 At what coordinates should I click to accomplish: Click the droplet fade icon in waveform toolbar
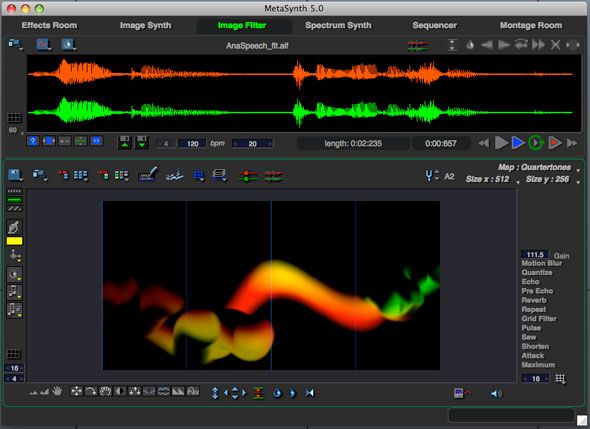[470, 45]
